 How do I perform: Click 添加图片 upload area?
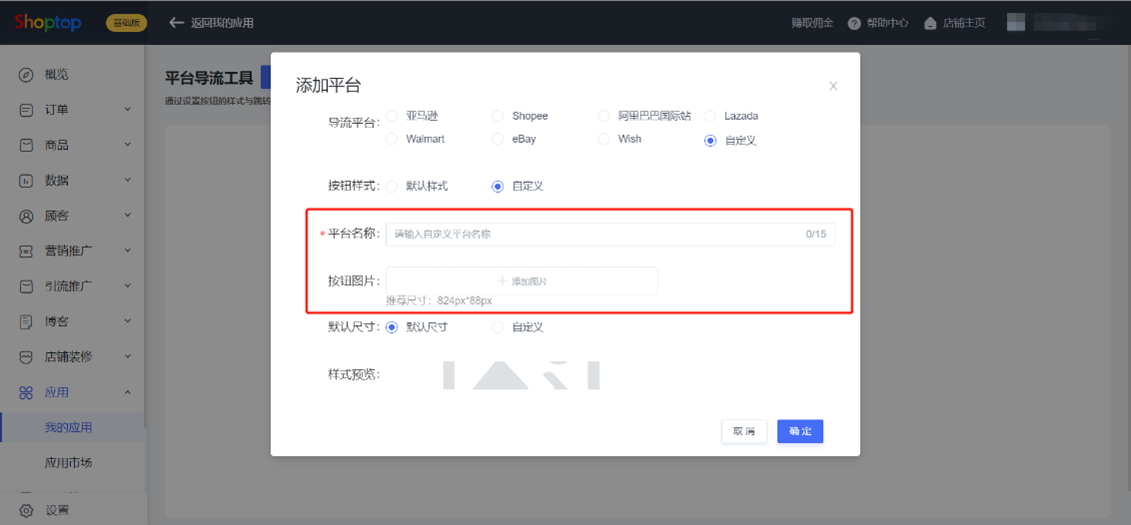click(x=522, y=281)
